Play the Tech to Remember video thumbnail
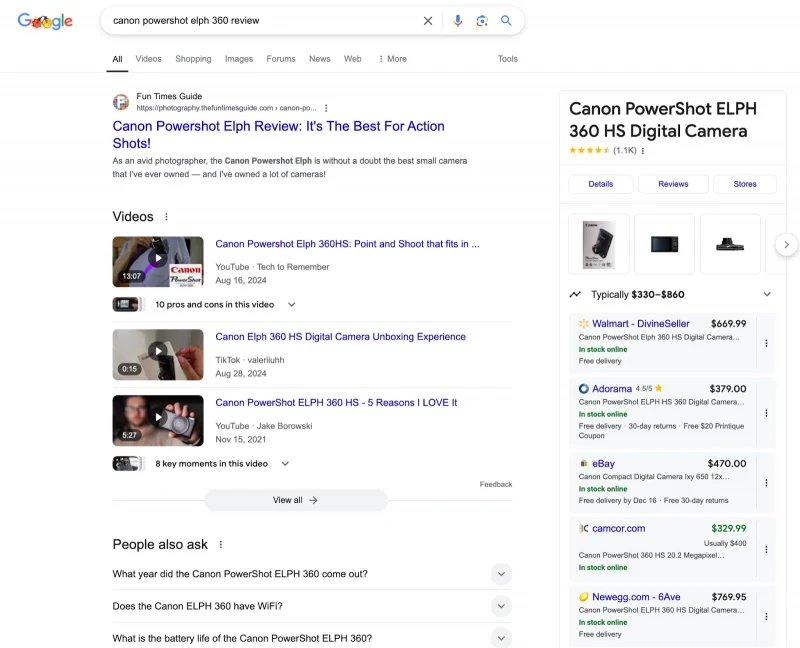 click(x=158, y=261)
